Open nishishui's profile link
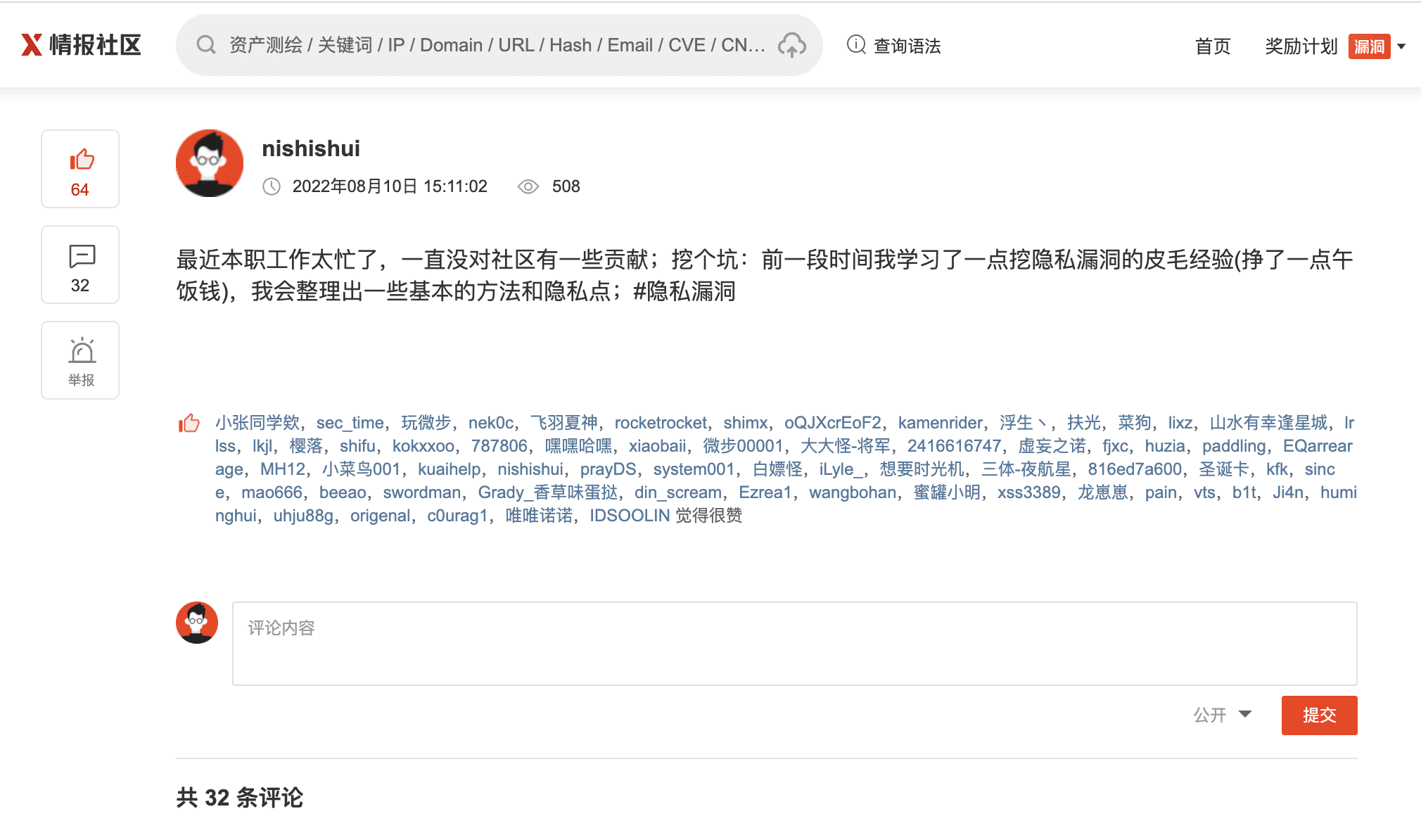Image resolution: width=1421 pixels, height=840 pixels. point(310,148)
